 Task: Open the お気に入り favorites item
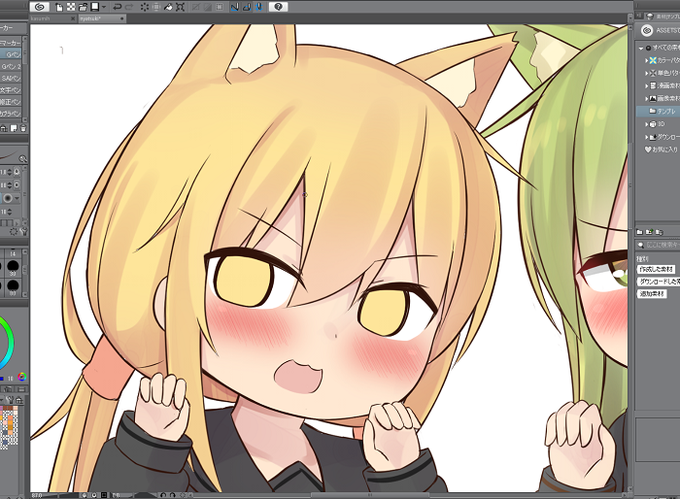tap(661, 150)
